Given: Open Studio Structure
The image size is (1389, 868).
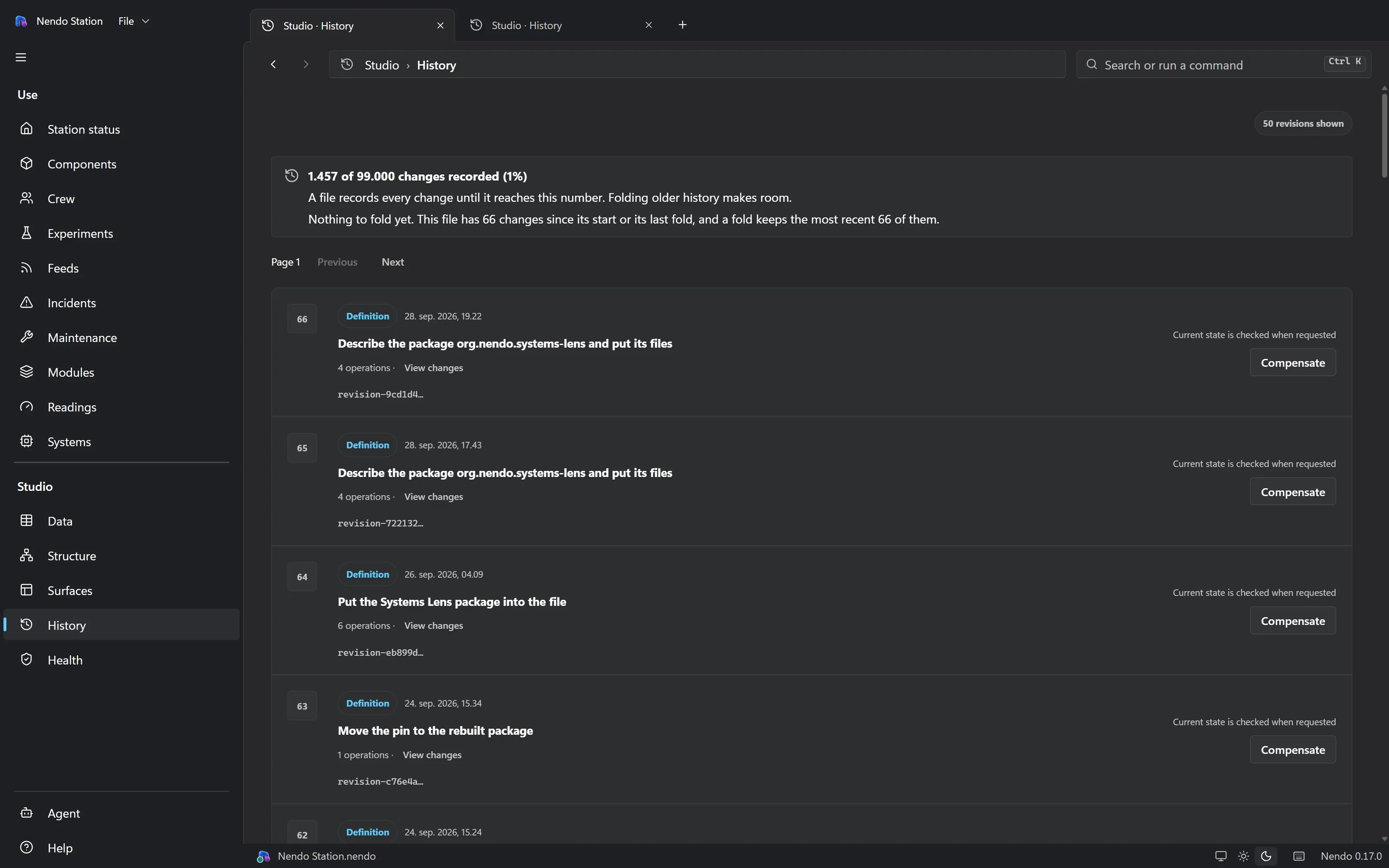Looking at the screenshot, I should (x=121, y=556).
